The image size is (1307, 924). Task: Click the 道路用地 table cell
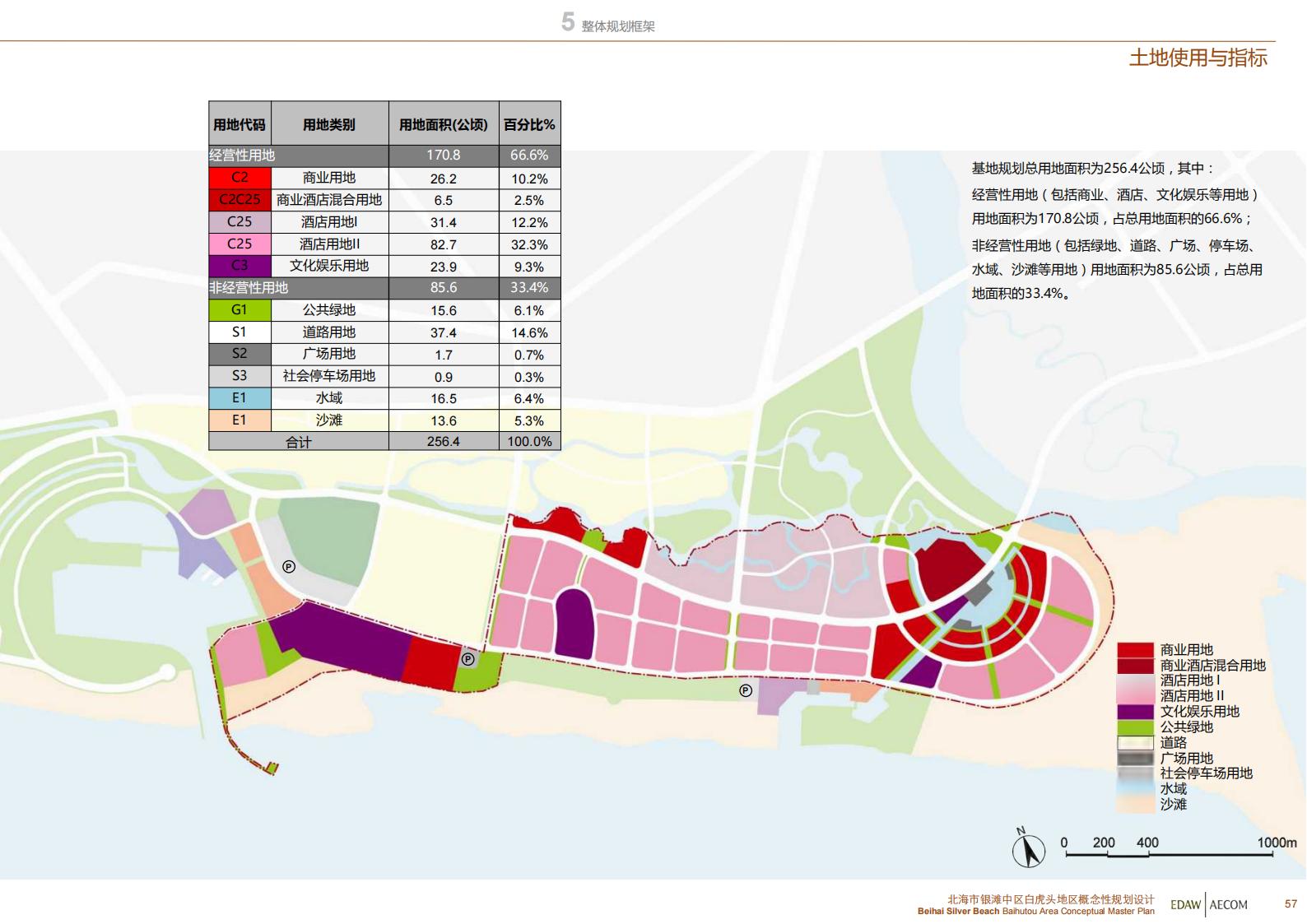coord(329,332)
